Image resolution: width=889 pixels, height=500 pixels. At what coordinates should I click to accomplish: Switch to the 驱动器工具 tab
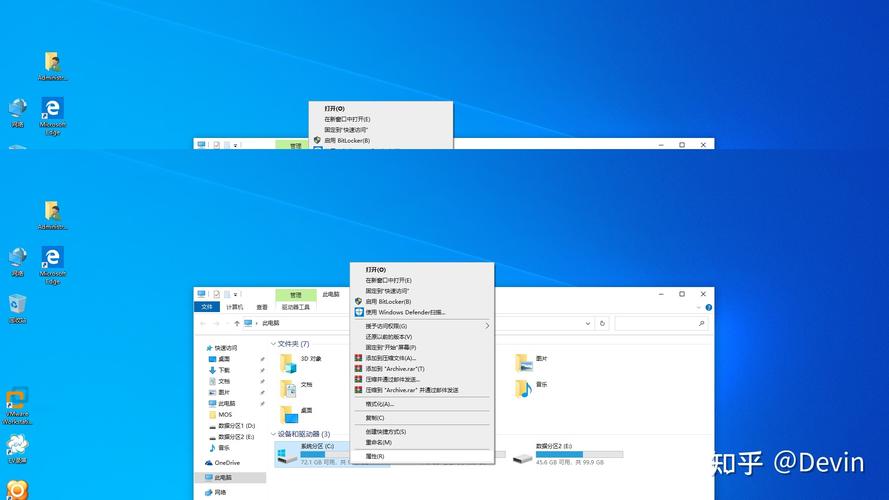(x=296, y=307)
